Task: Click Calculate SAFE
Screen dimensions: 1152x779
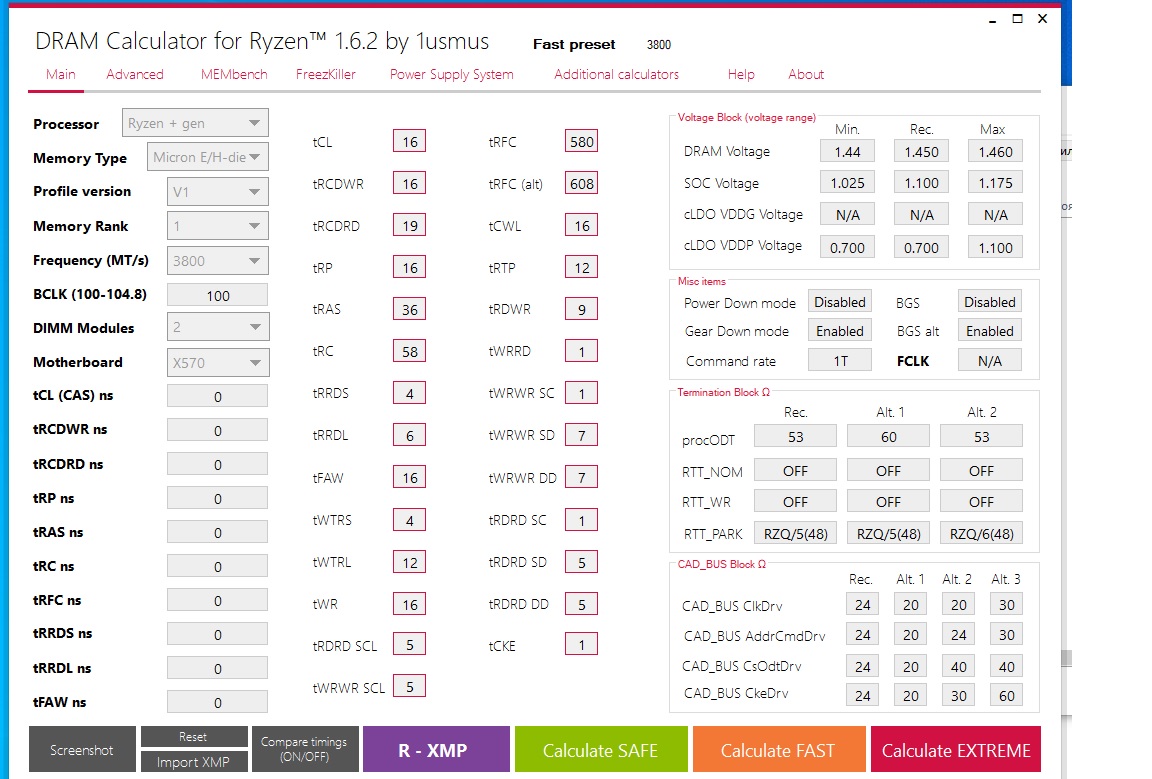Action: [601, 749]
